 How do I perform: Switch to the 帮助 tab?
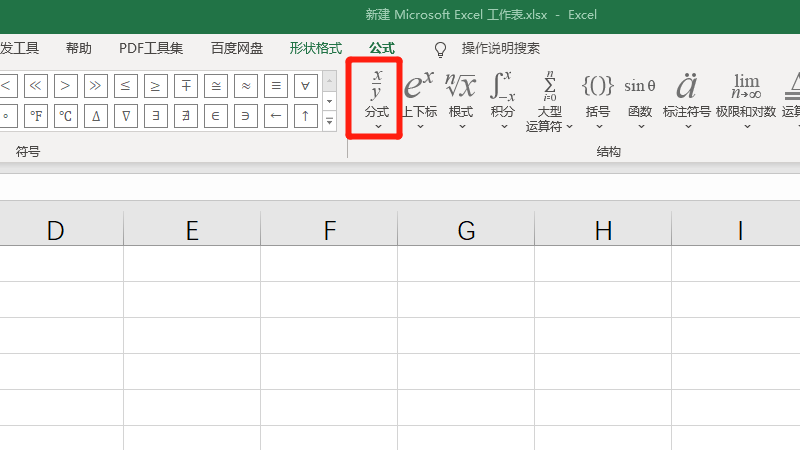coord(79,48)
